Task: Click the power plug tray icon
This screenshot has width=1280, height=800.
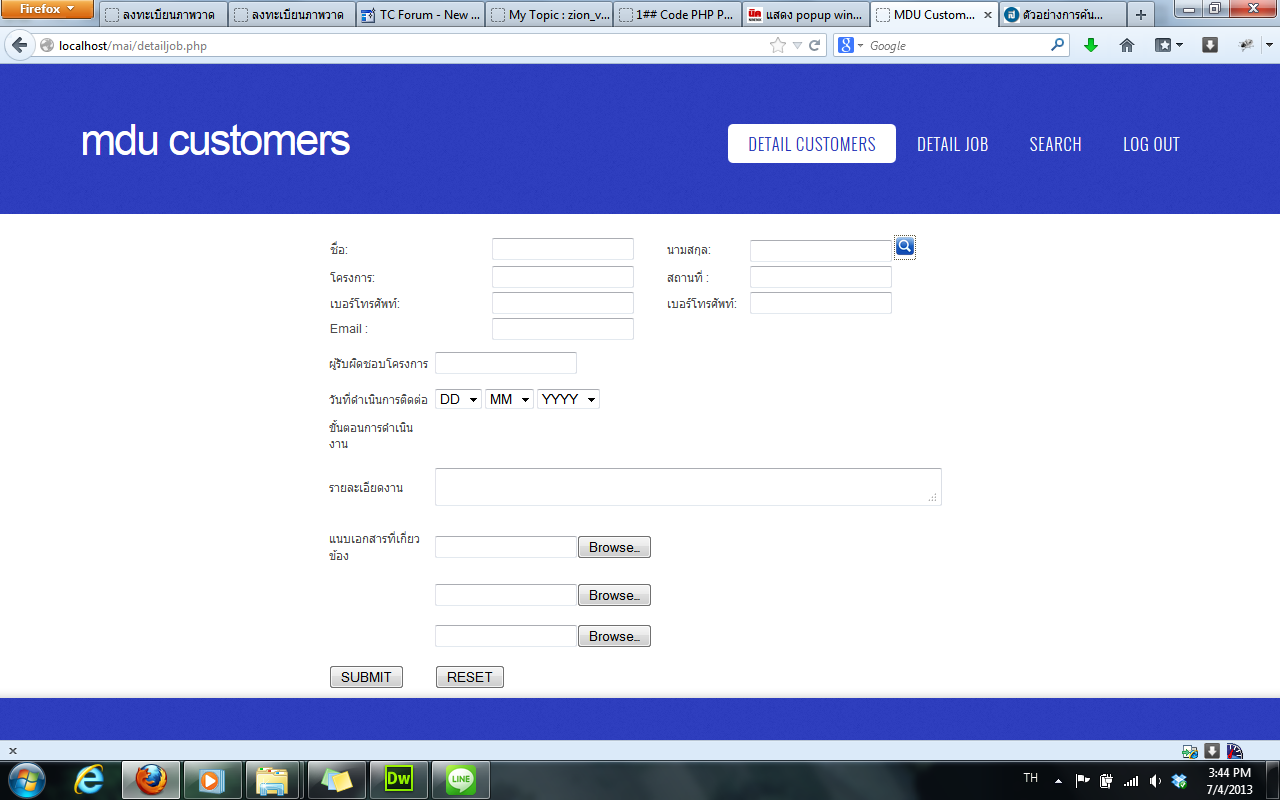Action: tap(1107, 781)
